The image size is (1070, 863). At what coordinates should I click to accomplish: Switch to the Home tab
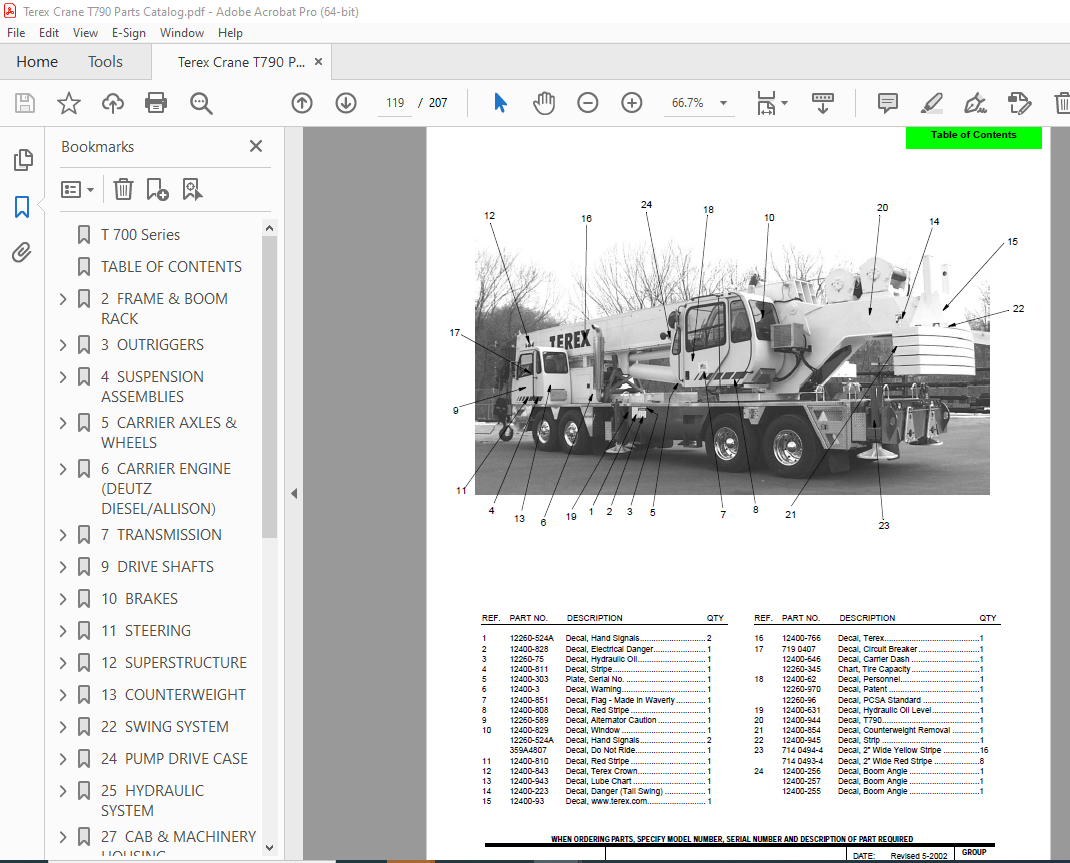(x=37, y=62)
